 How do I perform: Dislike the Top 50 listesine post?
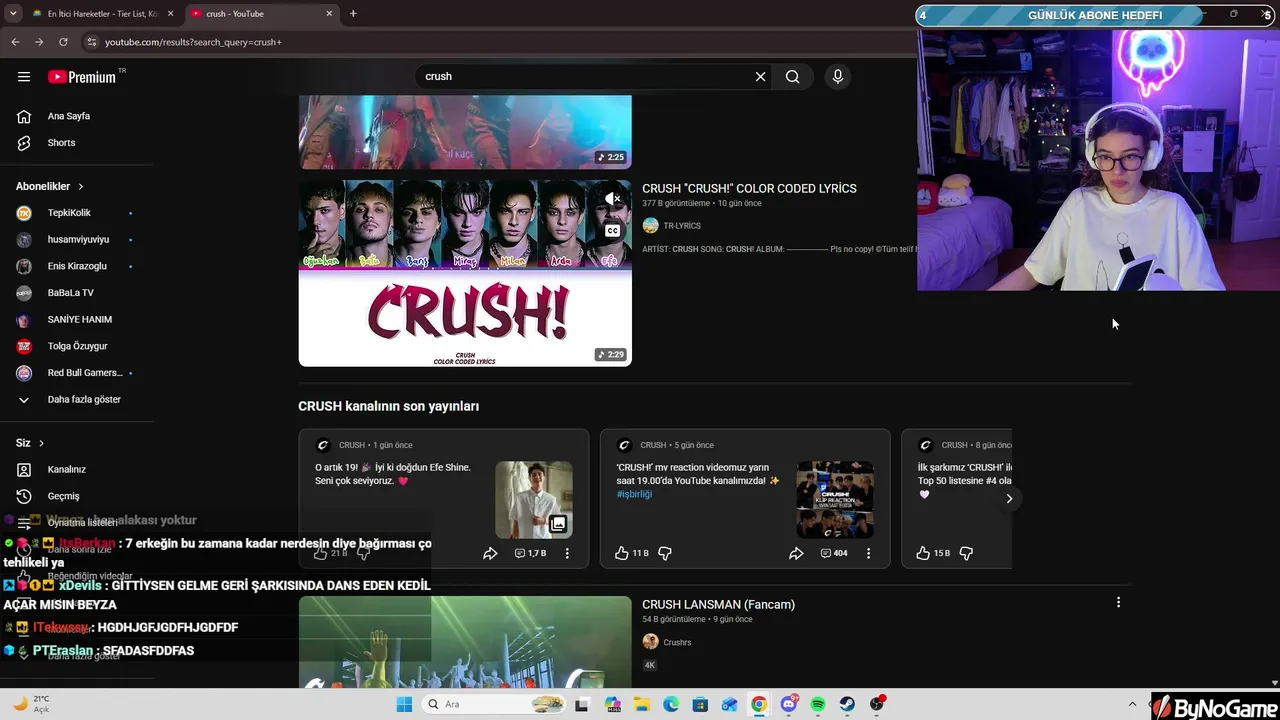[x=966, y=553]
